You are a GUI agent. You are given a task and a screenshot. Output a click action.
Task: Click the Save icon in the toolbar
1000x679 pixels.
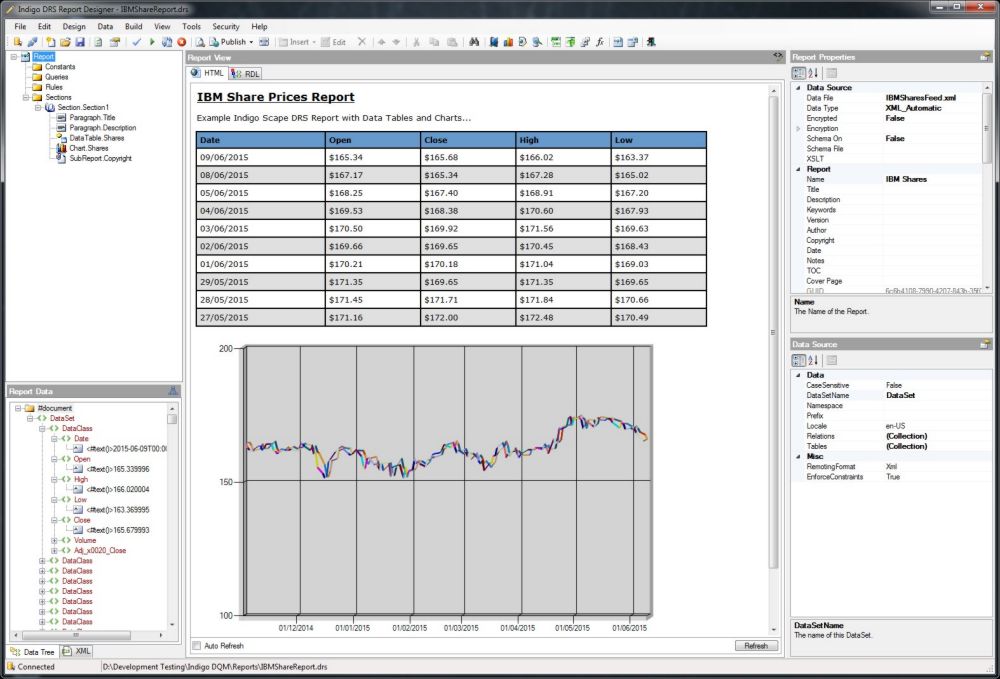click(79, 43)
